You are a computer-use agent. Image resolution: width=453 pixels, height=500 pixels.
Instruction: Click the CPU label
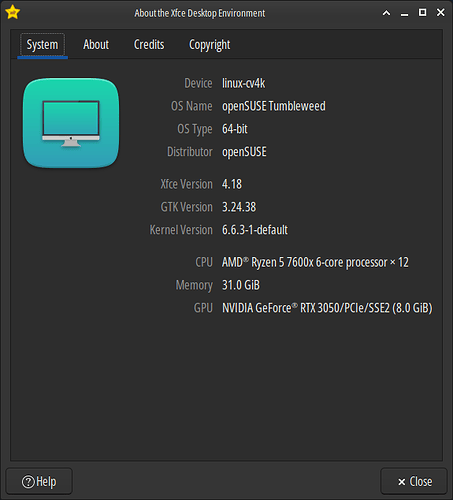pos(204,262)
